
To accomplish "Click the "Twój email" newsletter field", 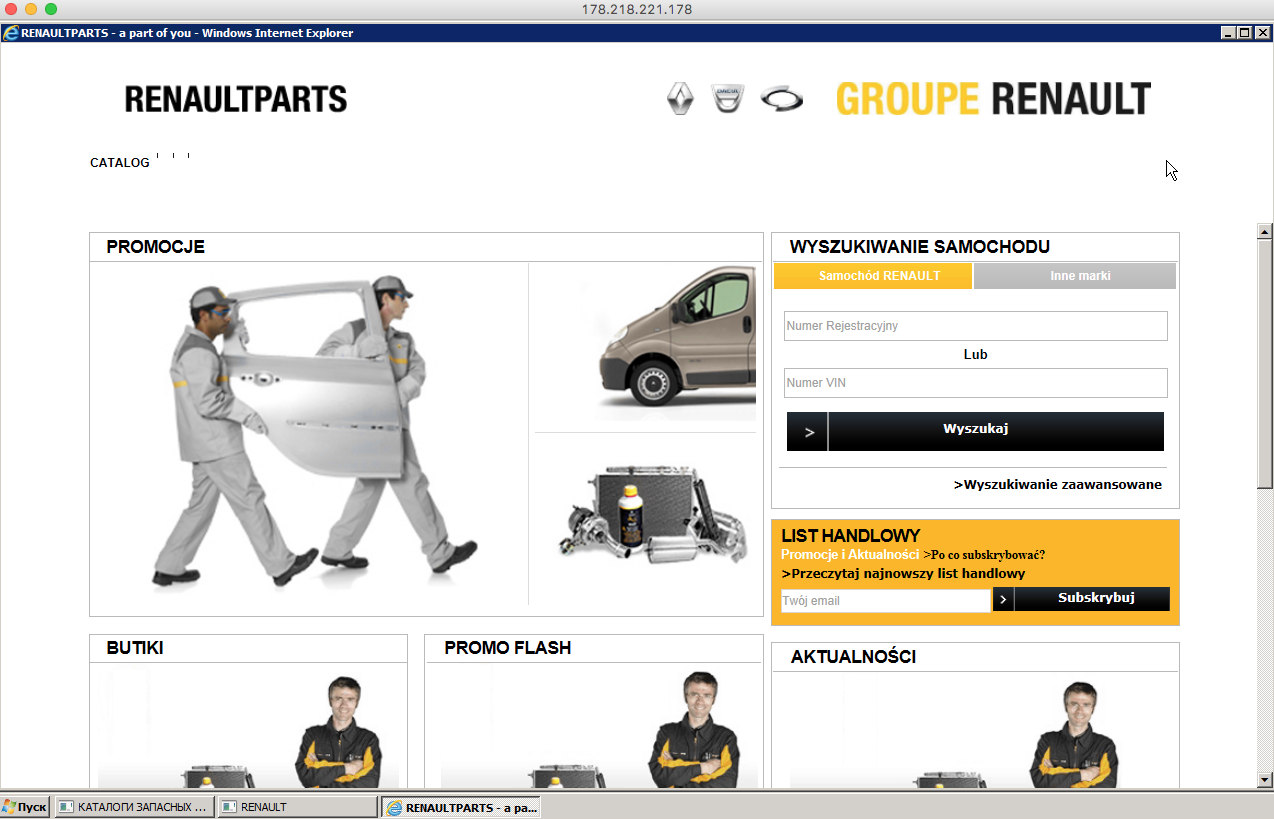I will coord(885,601).
